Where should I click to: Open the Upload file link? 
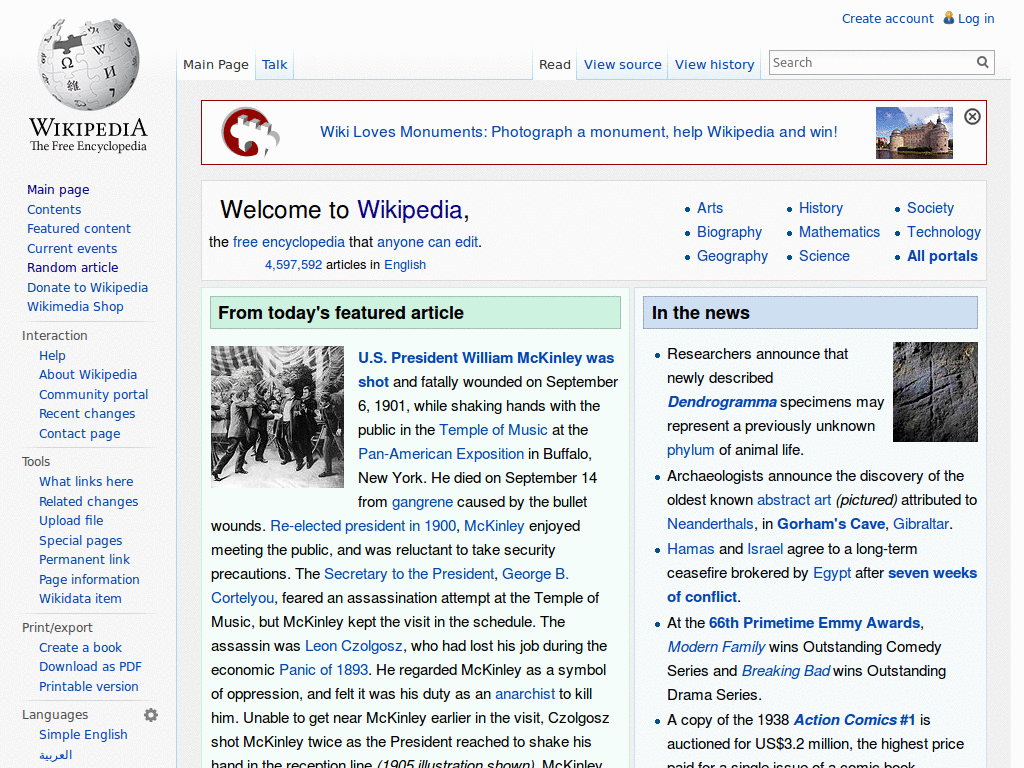(x=71, y=520)
